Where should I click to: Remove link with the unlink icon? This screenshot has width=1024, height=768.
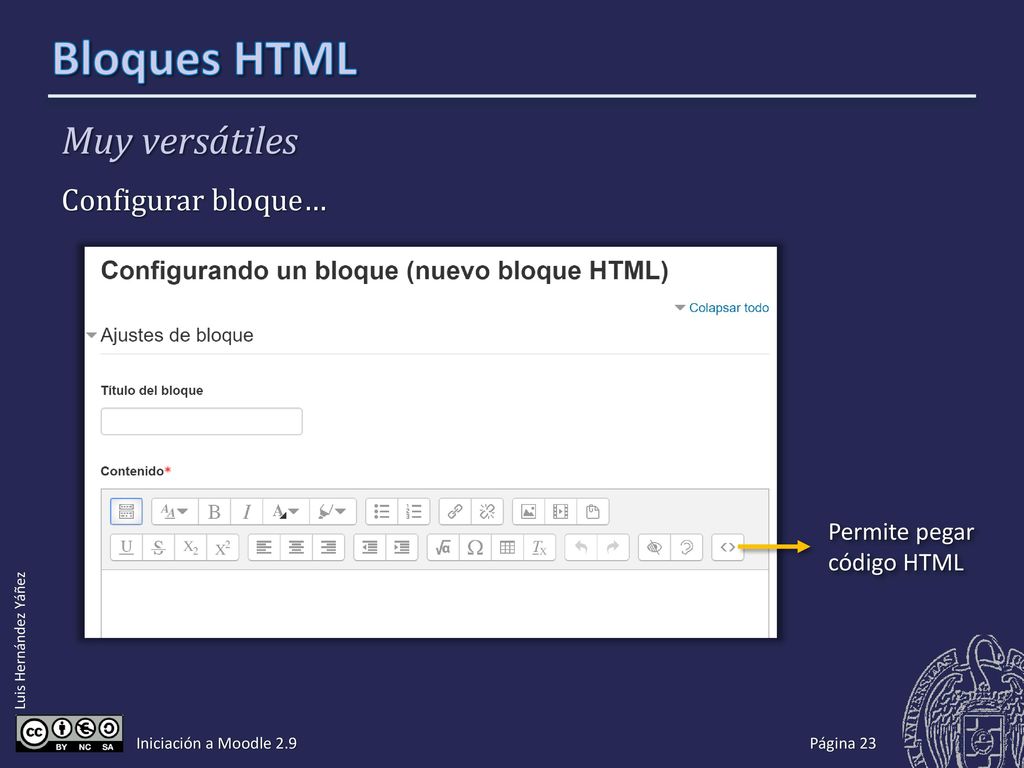pos(487,511)
